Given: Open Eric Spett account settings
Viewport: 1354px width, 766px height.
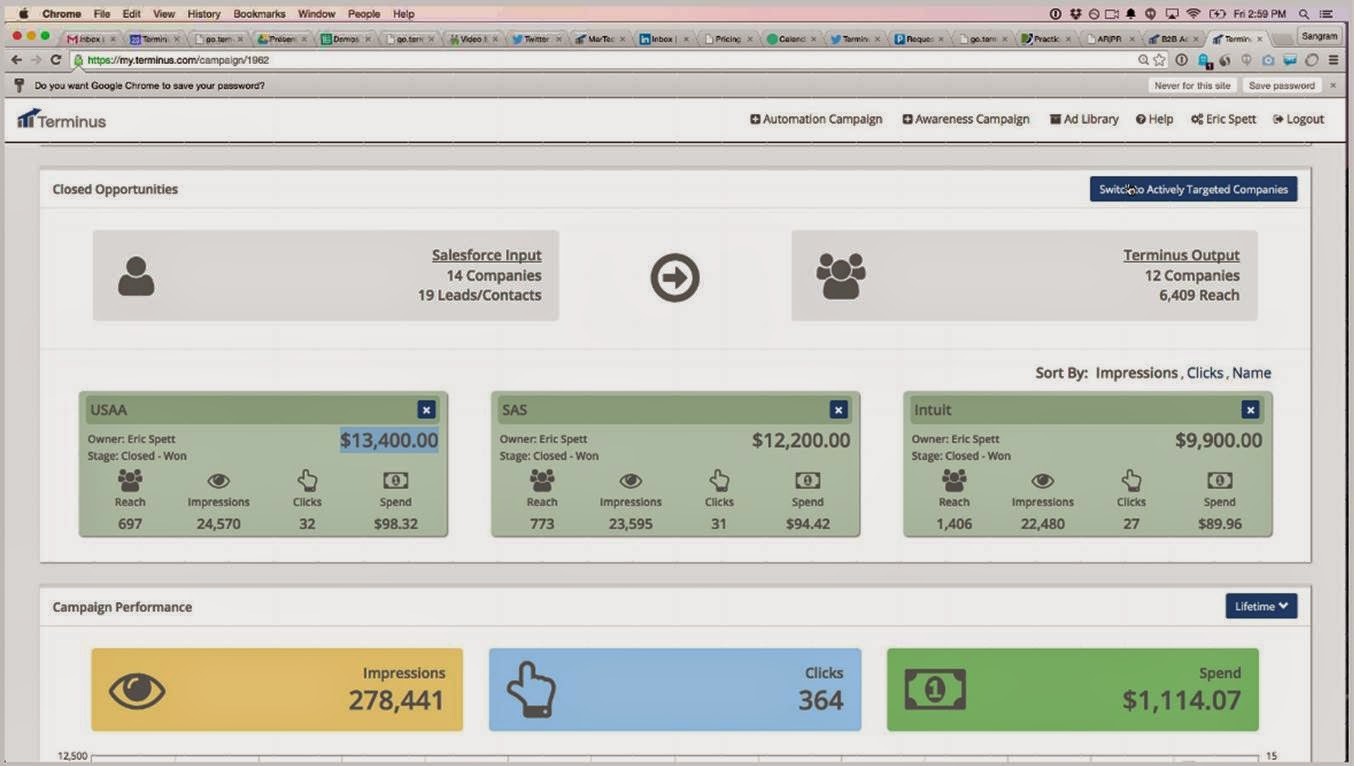Looking at the screenshot, I should (1223, 119).
